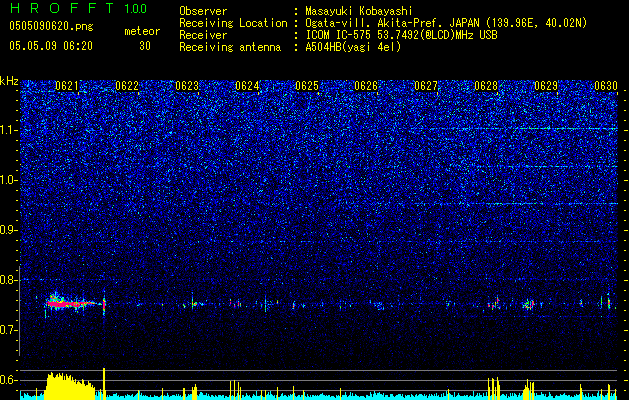
Task: Click the 0628 time marker
Action: click(x=486, y=86)
